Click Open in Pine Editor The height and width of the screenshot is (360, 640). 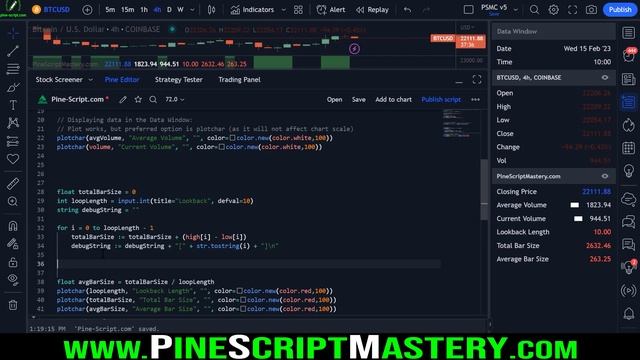(334, 99)
